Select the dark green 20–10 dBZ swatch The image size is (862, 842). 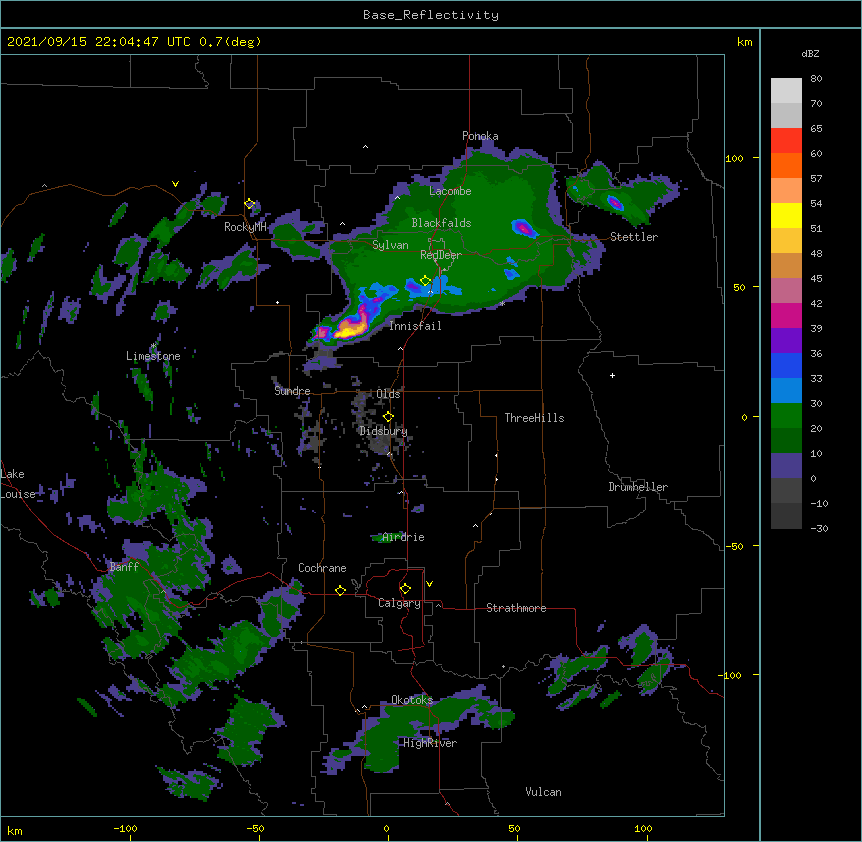click(x=786, y=441)
